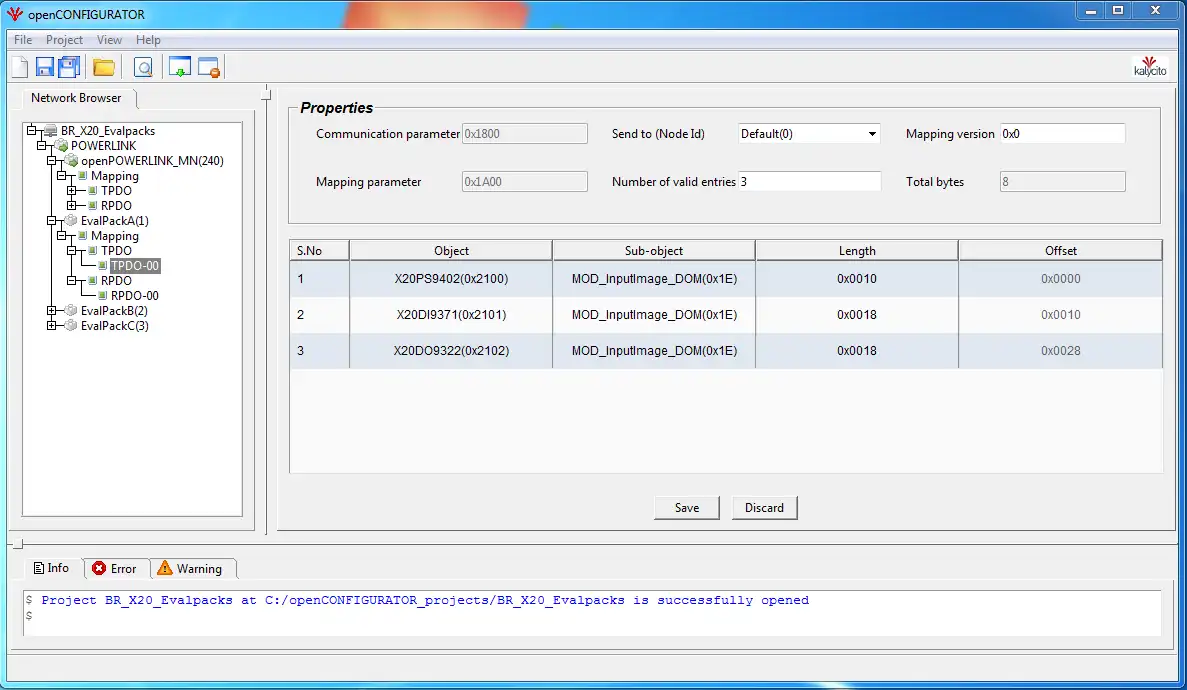The height and width of the screenshot is (690, 1187).
Task: Collapse Mapping under openPOWERLINK_MN(240)
Action: click(61, 176)
